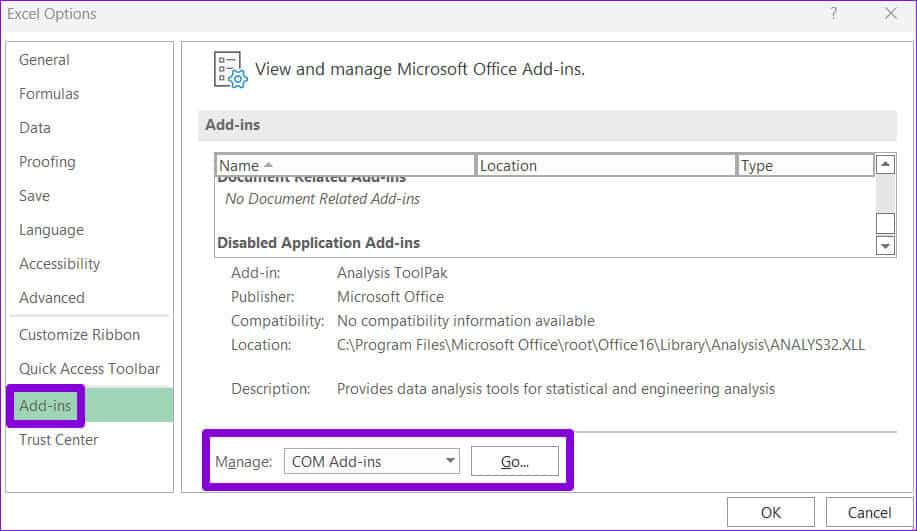Click the 'Microsoft Office' publisher value

390,296
